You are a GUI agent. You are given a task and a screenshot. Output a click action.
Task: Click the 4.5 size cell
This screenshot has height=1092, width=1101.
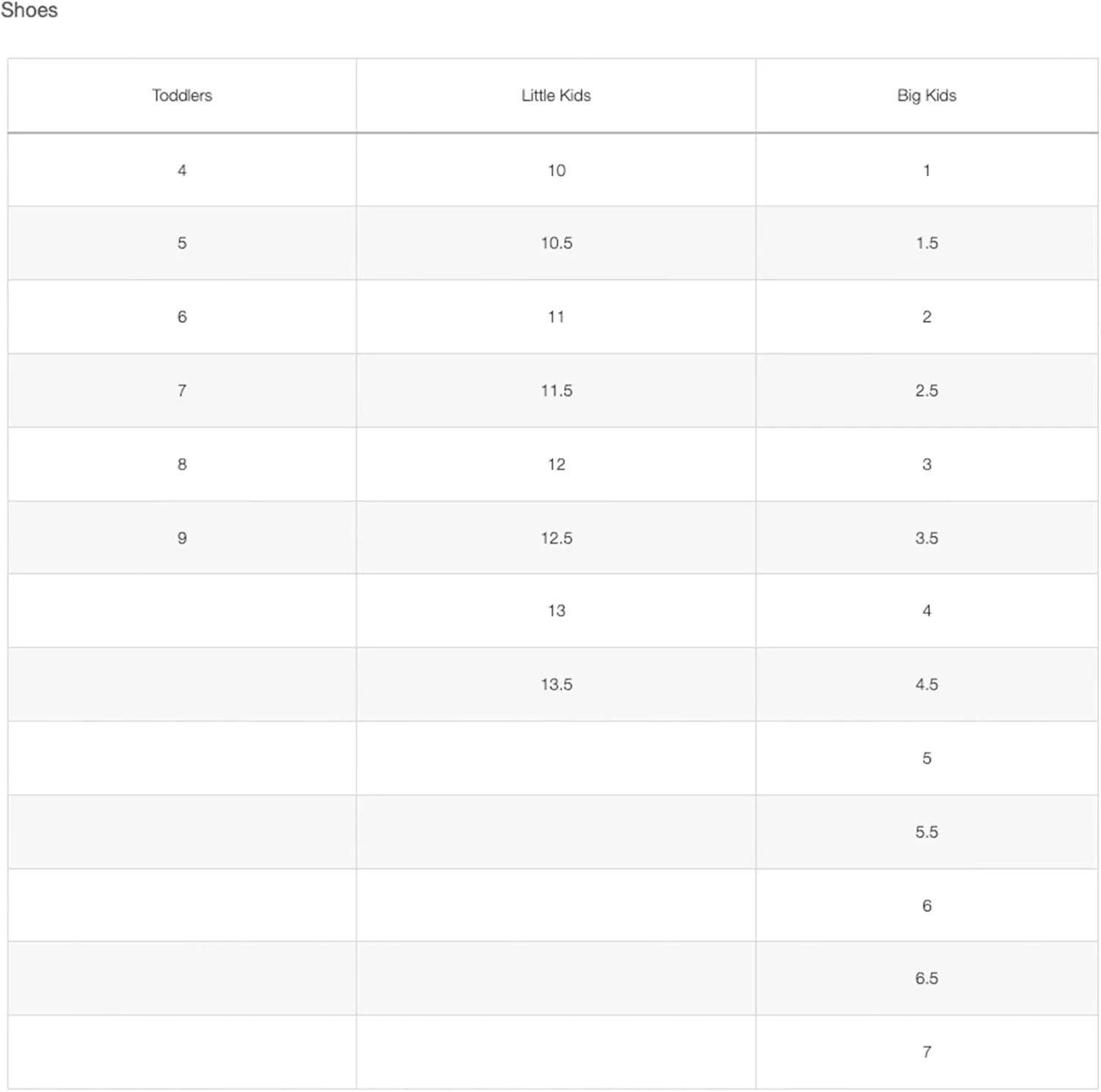pyautogui.click(x=926, y=684)
